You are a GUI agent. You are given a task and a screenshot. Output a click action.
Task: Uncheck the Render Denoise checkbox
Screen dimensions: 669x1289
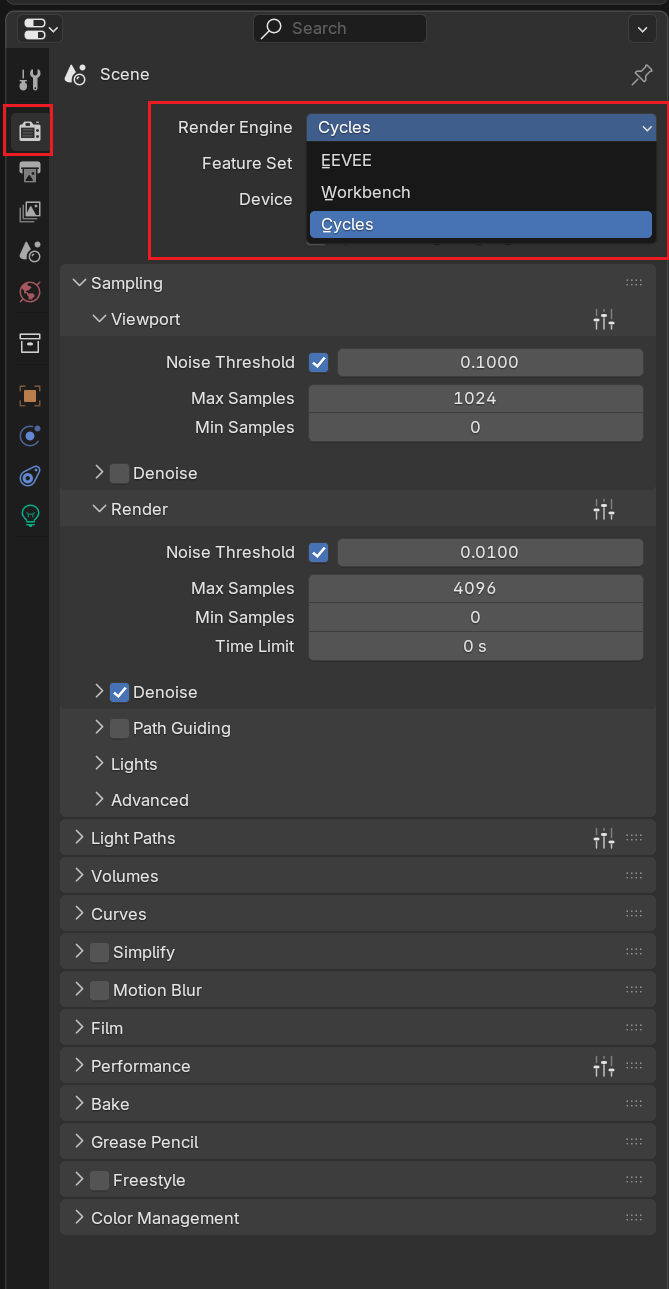tap(119, 692)
